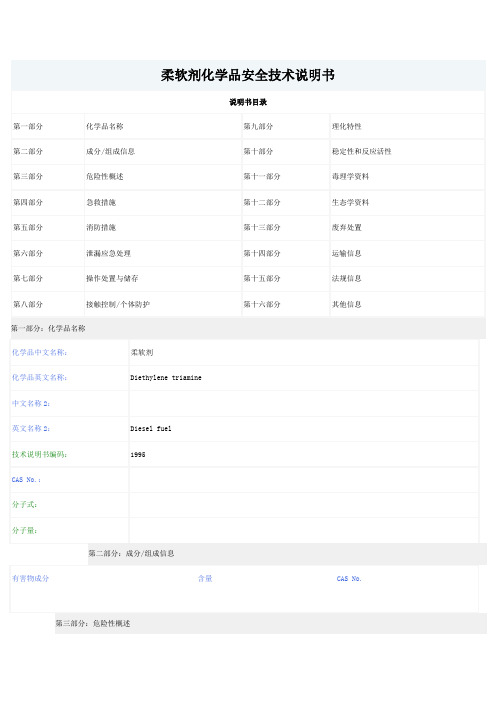The height and width of the screenshot is (702, 496).
Task: Click 第十一部分 in the contents table
Action: tap(262, 176)
